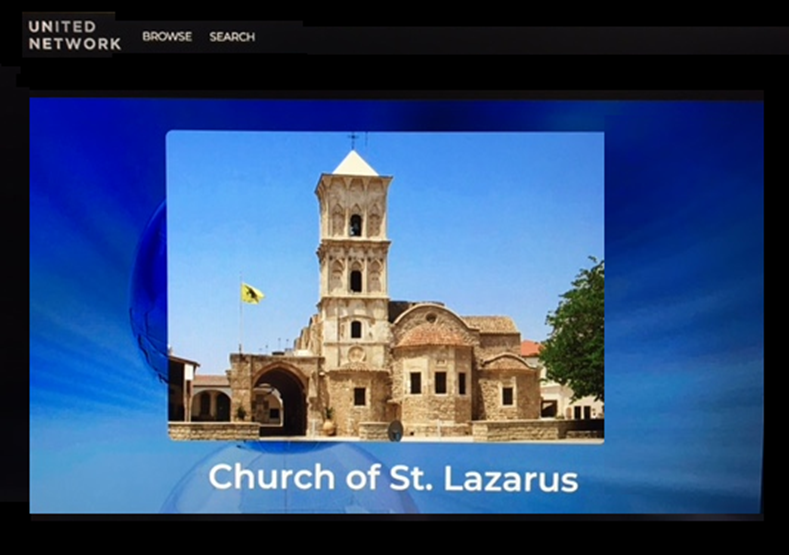Open the United Network logo home link

[x=74, y=35]
